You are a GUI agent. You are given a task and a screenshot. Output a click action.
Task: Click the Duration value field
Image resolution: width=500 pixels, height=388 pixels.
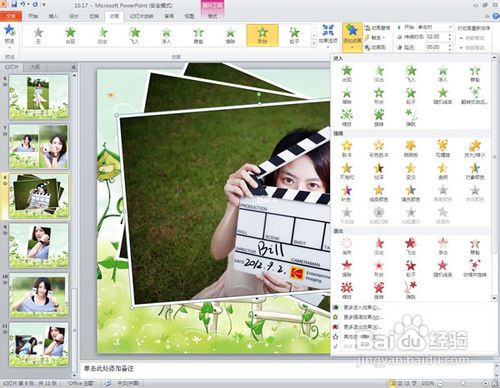click(x=436, y=37)
